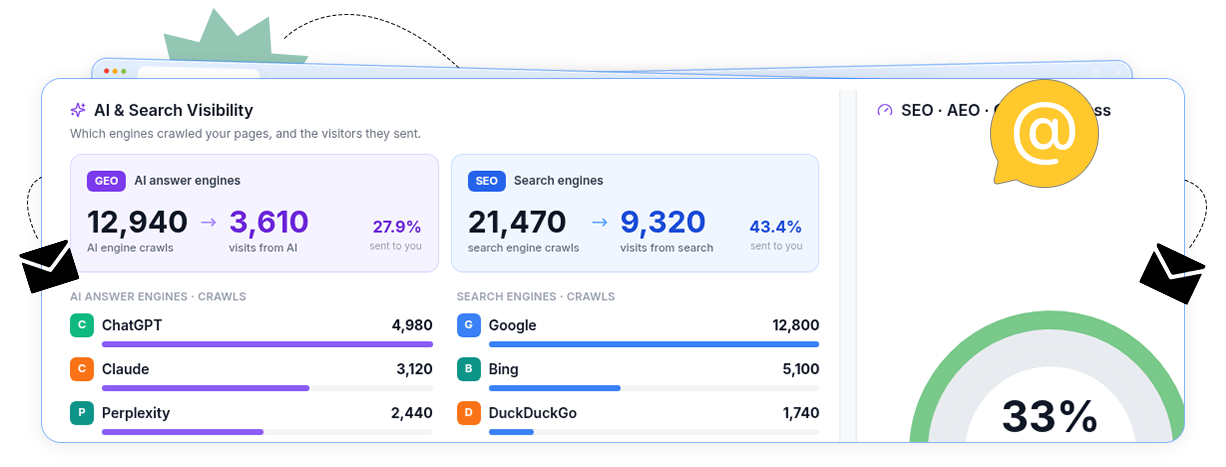Viewport: 1226px width, 467px height.
Task: Click the purple GEO badge
Action: [106, 181]
